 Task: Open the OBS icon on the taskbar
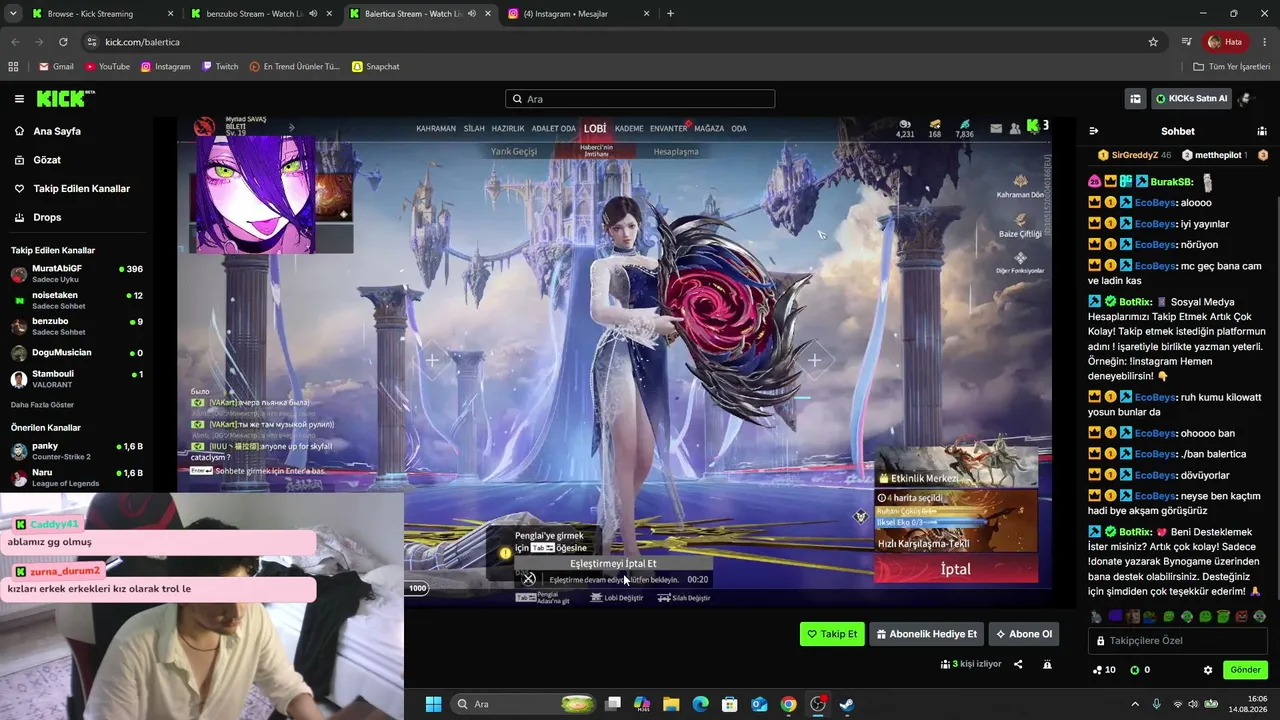818,704
